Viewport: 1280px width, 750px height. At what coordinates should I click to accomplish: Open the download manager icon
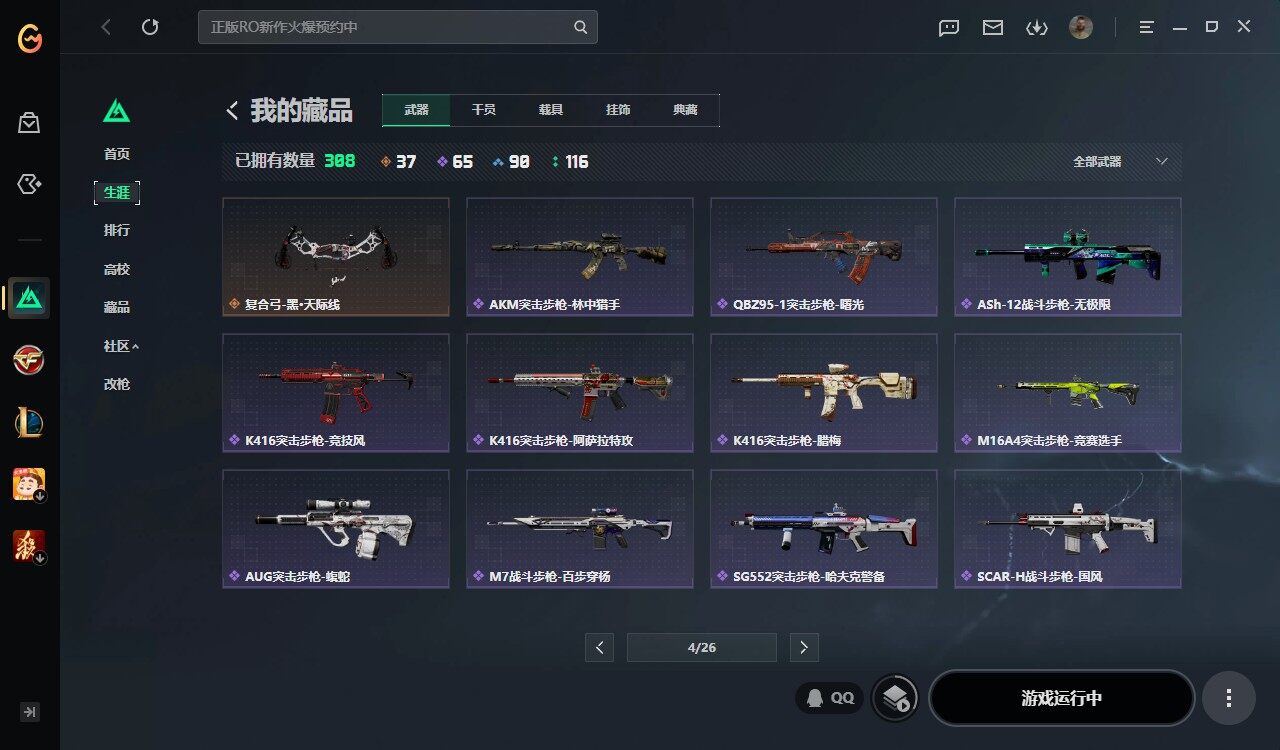[x=1037, y=28]
